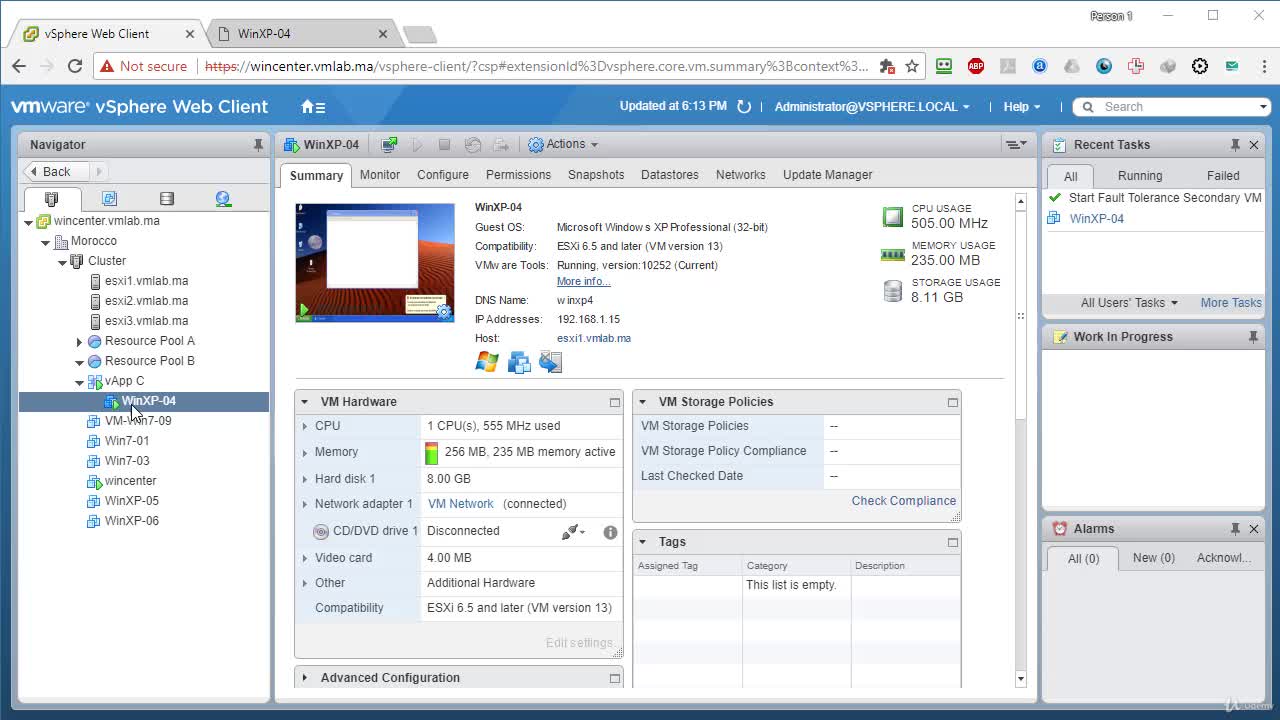Click the summary pane scroll-down arrow
Image resolution: width=1280 pixels, height=720 pixels.
pyautogui.click(x=1020, y=679)
